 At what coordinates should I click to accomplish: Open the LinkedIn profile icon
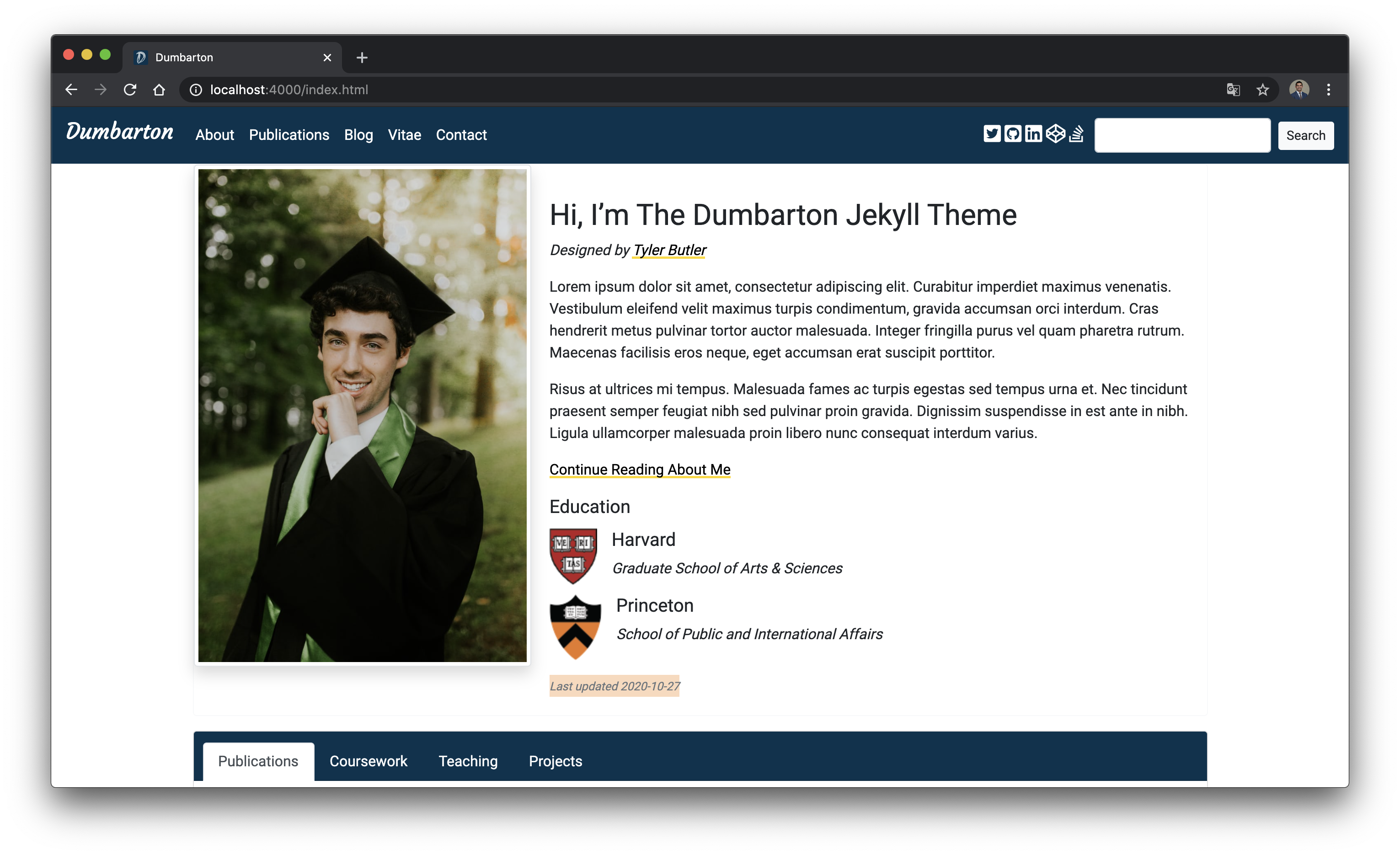(x=1033, y=134)
